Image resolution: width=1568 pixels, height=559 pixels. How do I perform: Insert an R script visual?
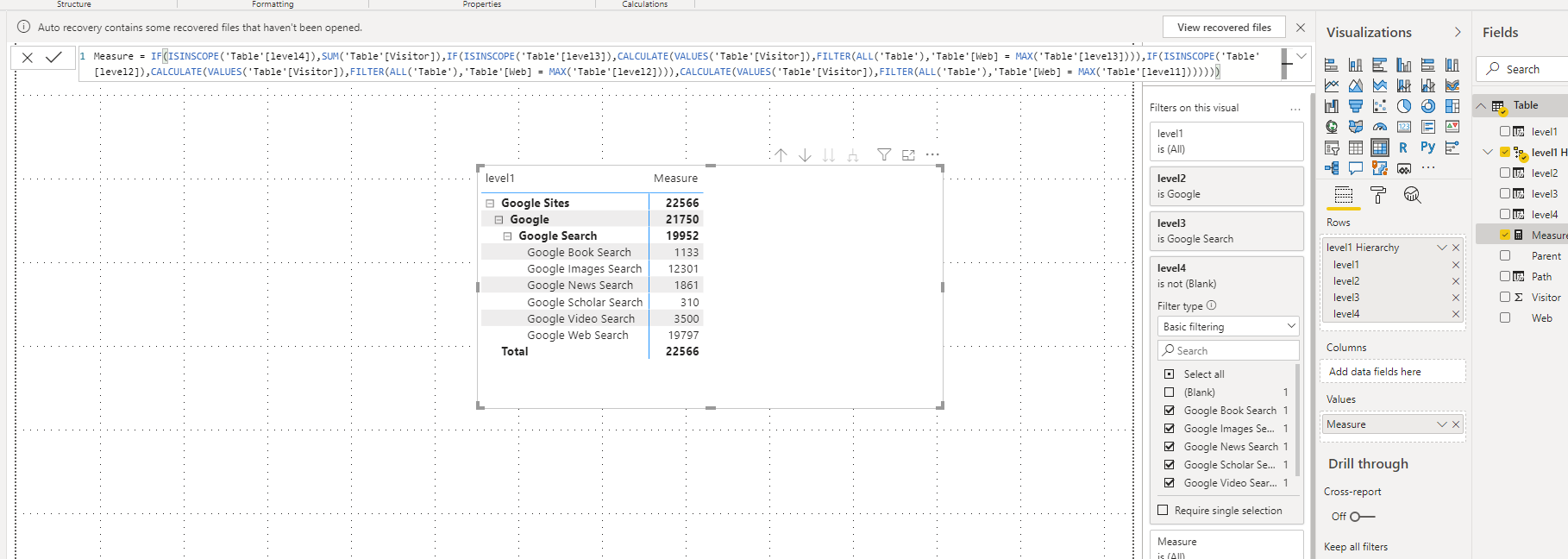click(x=1404, y=148)
